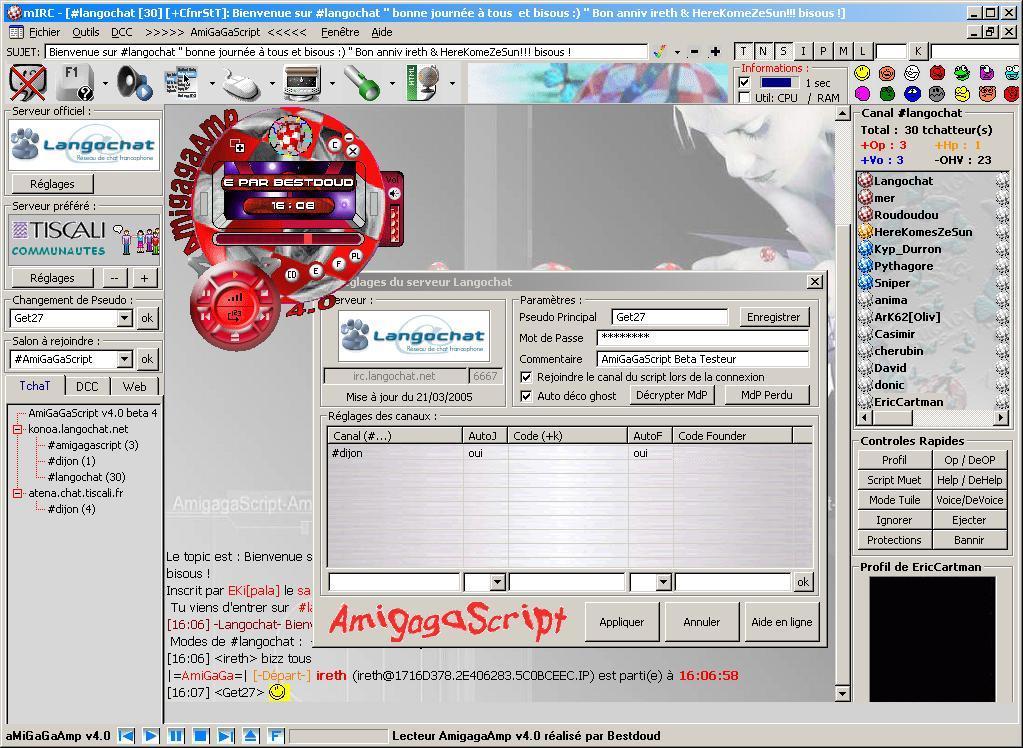Screen dimensions: 1023x748
Task: Mute volume with AmigagaAmp speaker icon
Action: (393, 194)
